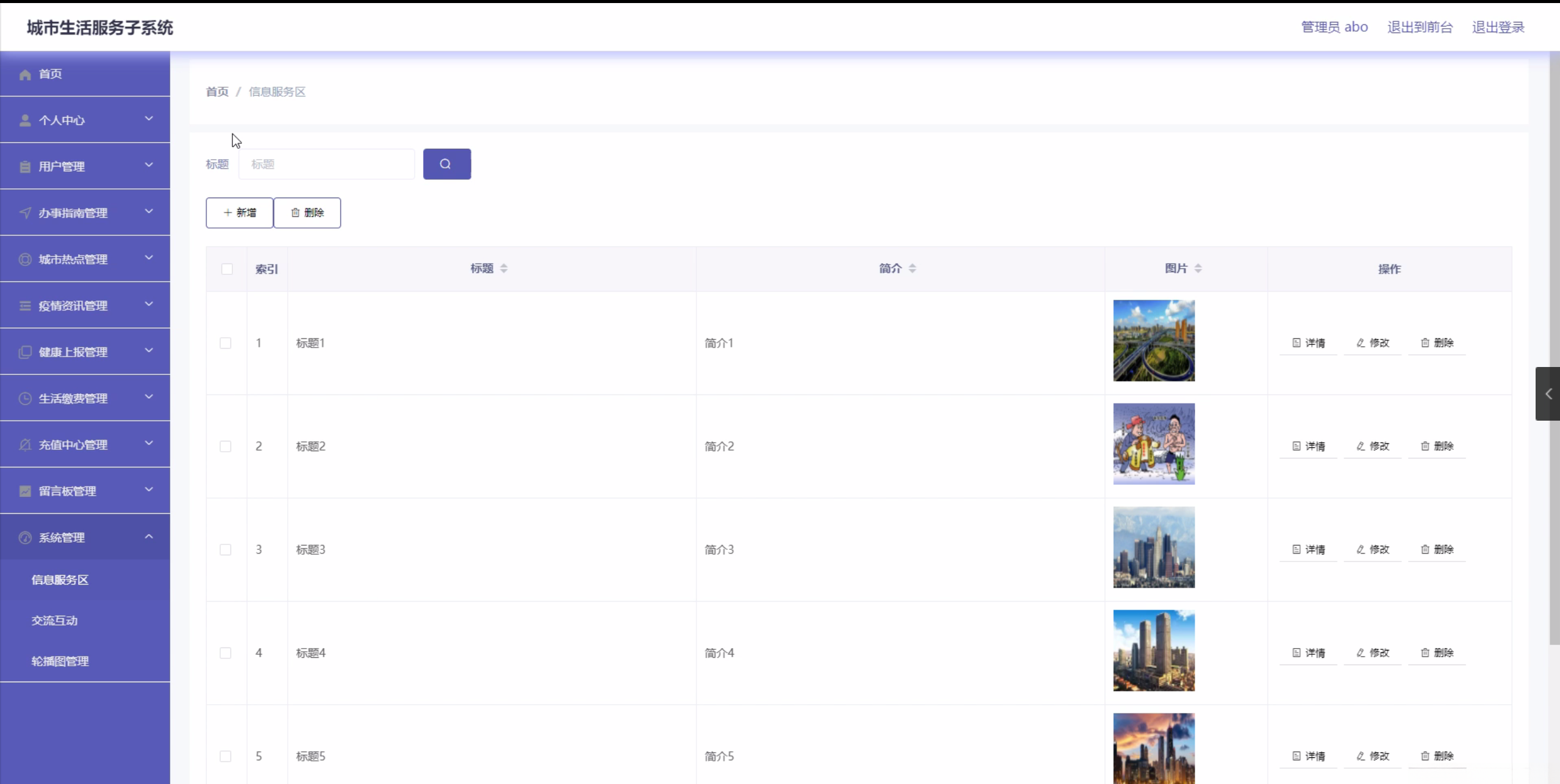Click the home icon in sidebar

point(25,74)
